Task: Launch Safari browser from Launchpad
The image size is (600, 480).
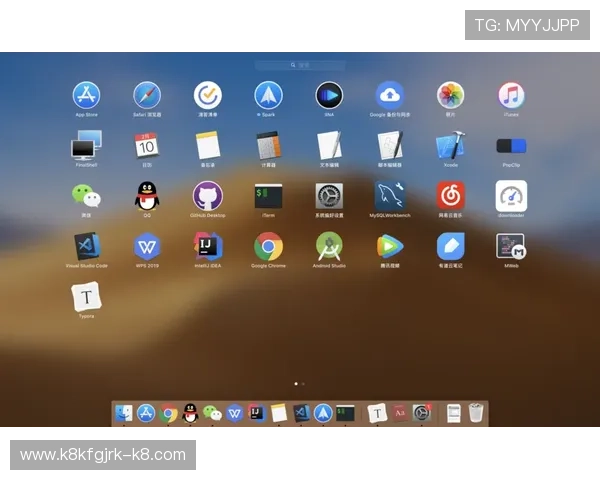Action: pos(147,95)
